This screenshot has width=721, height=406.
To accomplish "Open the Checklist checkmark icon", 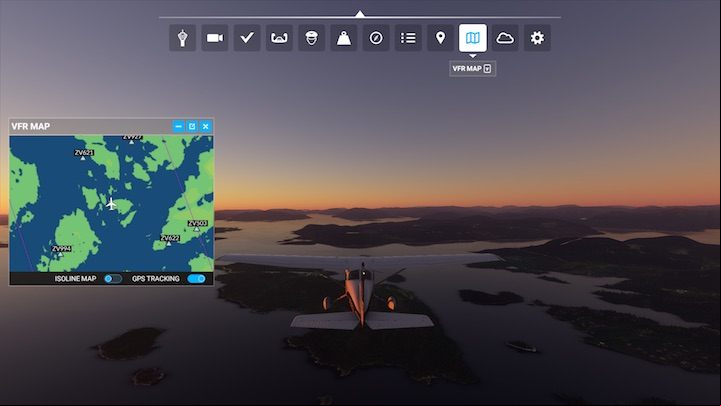I will click(x=247, y=38).
